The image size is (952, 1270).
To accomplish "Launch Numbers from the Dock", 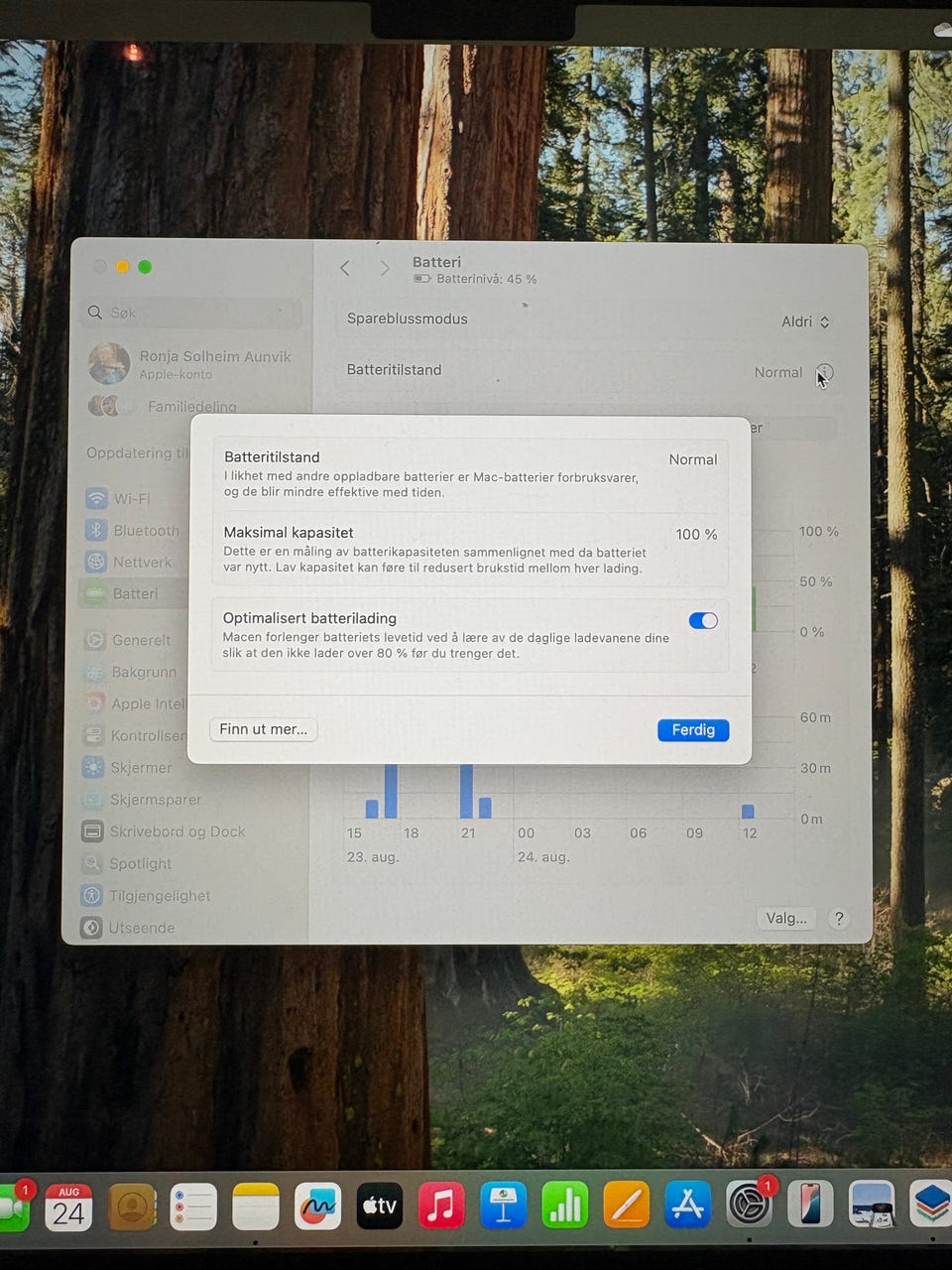I will tap(565, 1206).
